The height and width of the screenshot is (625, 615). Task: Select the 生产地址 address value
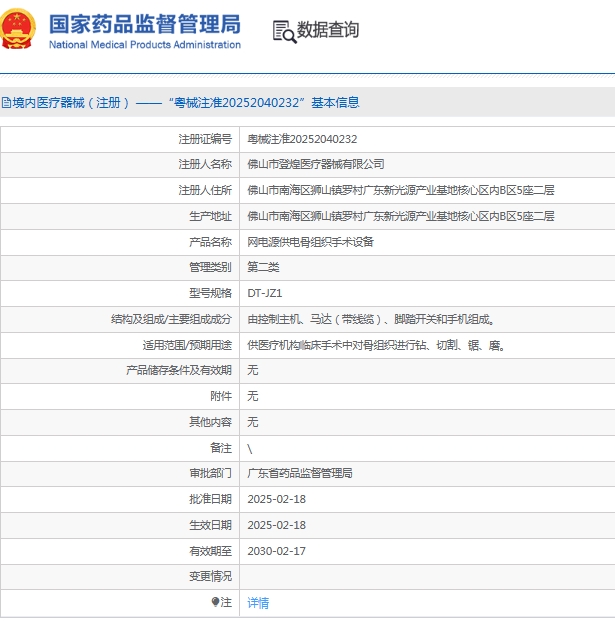pyautogui.click(x=401, y=216)
